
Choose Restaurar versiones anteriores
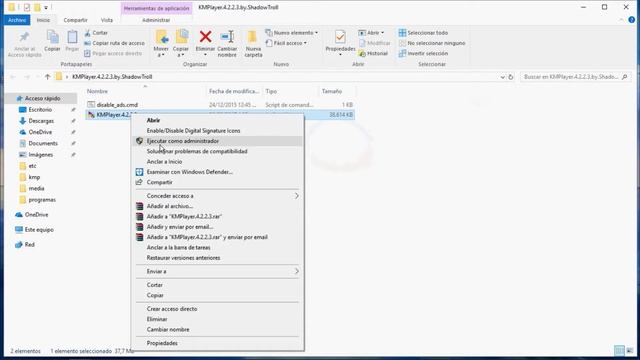click(218, 258)
